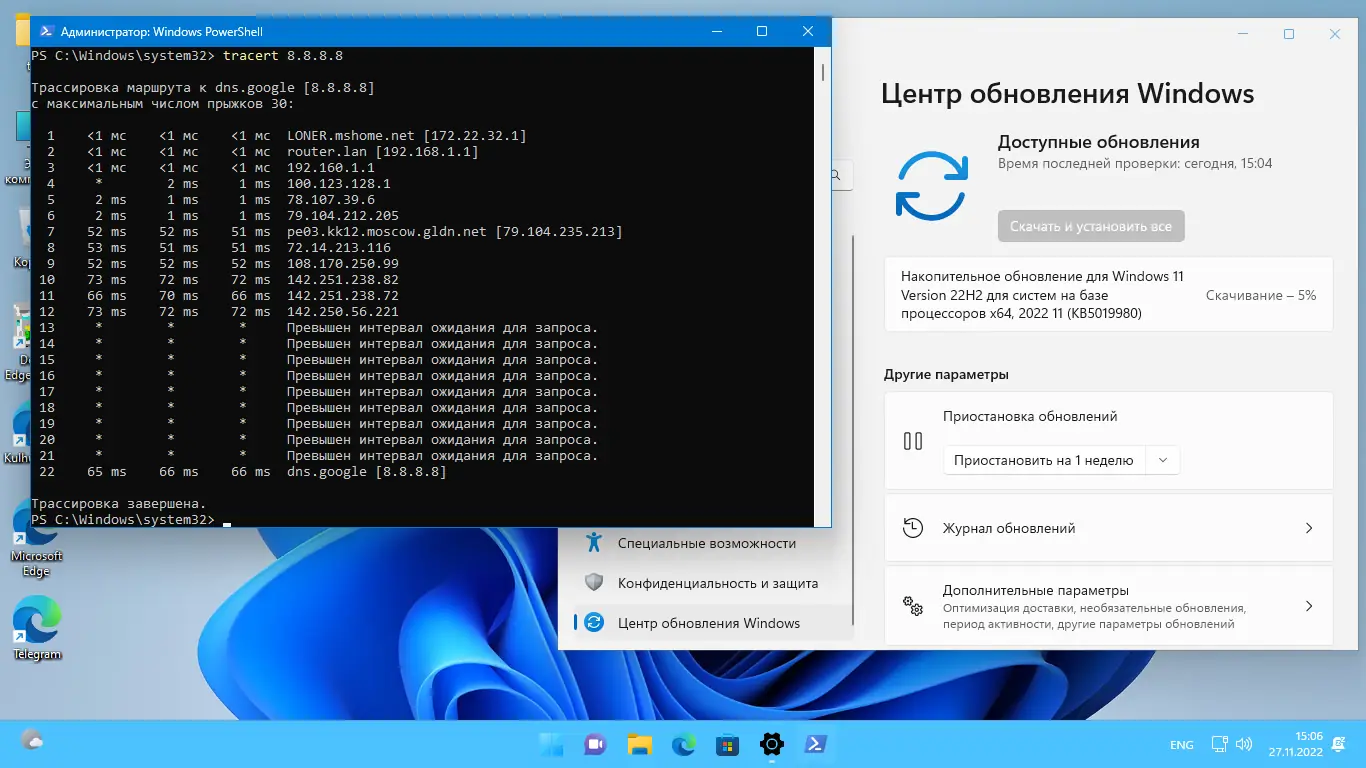Click the PowerShell window vertical scrollbar
1366x768 pixels.
[823, 73]
